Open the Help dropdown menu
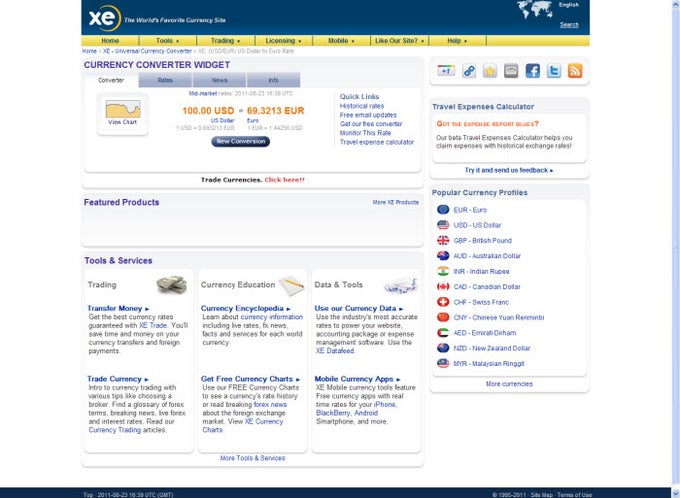 tap(457, 40)
